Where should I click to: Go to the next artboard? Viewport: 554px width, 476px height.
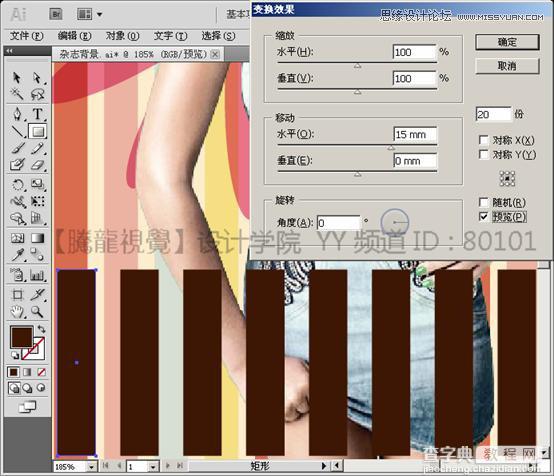click(168, 466)
